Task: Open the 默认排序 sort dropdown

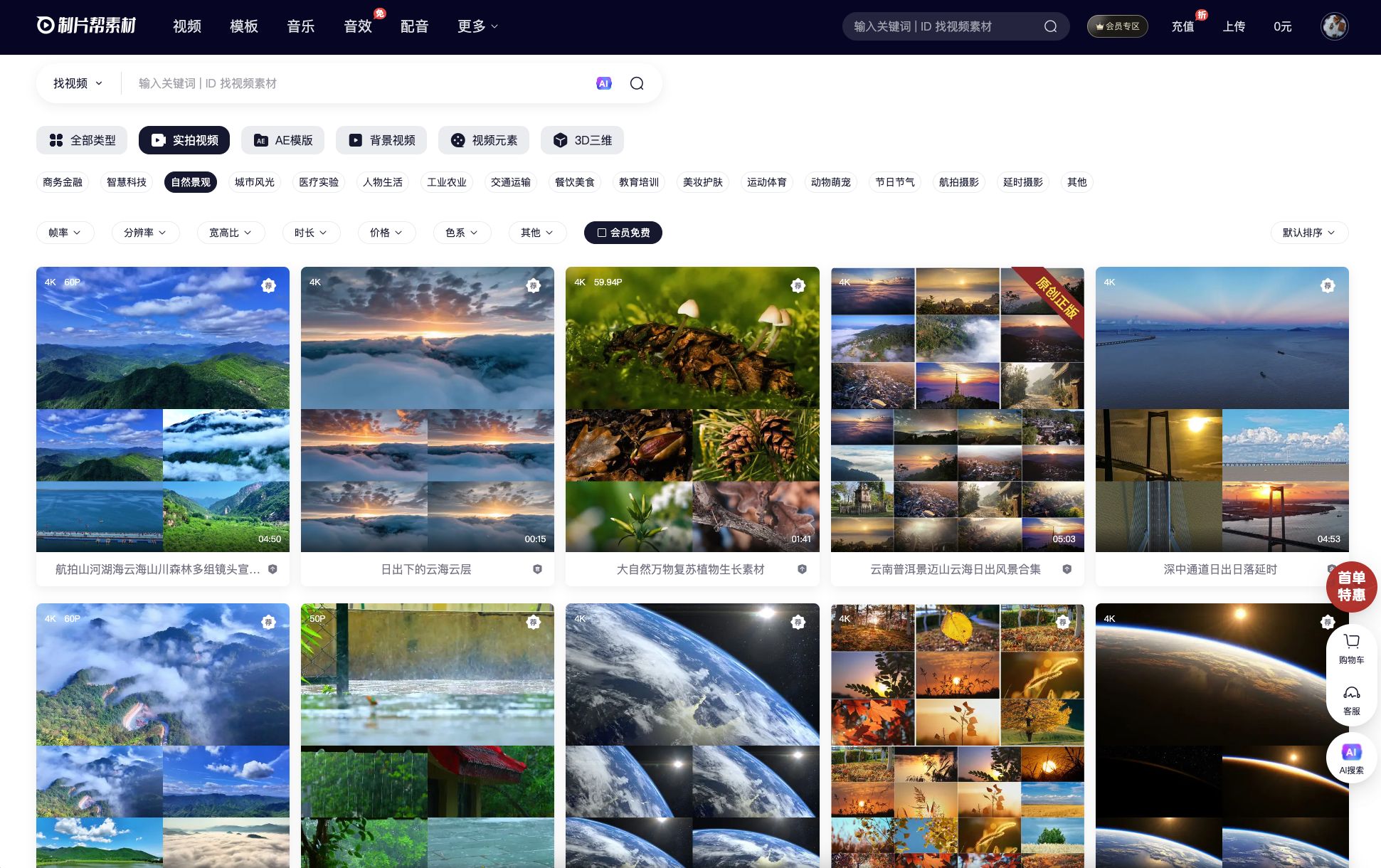Action: click(1308, 233)
